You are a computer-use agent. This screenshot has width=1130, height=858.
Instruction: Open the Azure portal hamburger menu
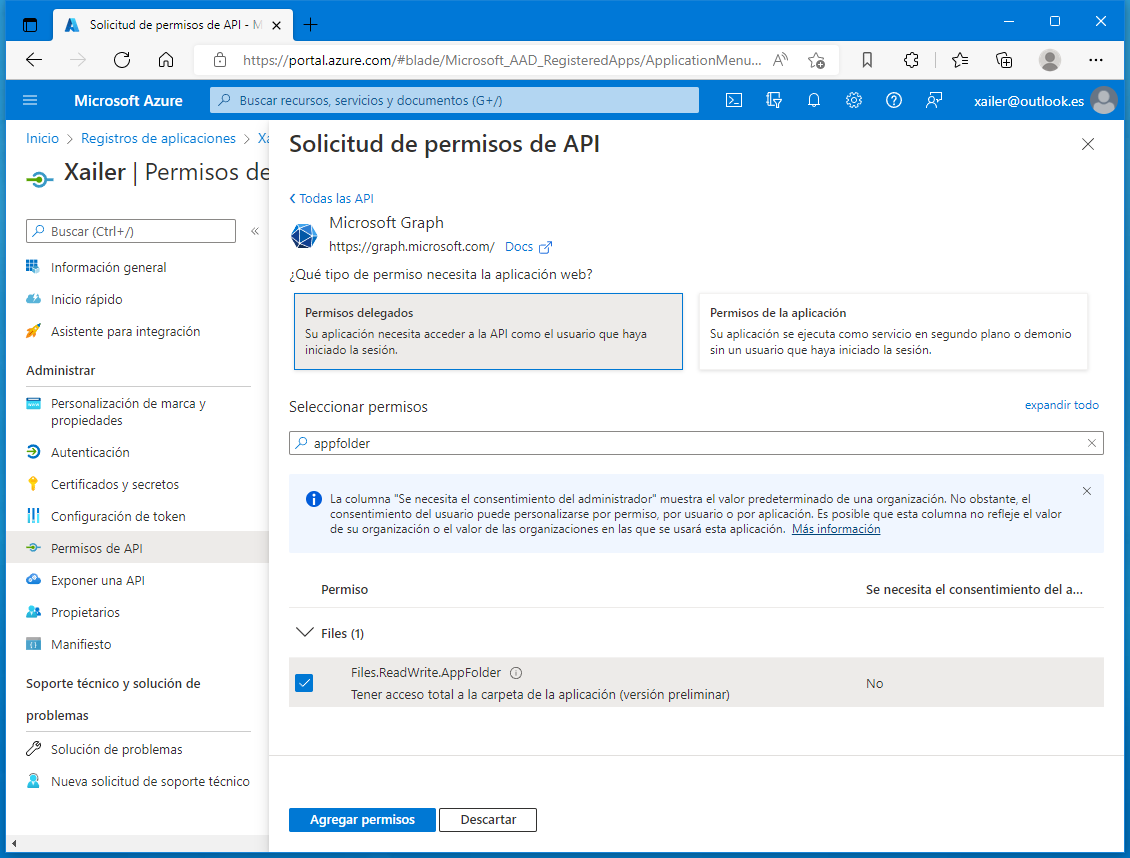(30, 100)
